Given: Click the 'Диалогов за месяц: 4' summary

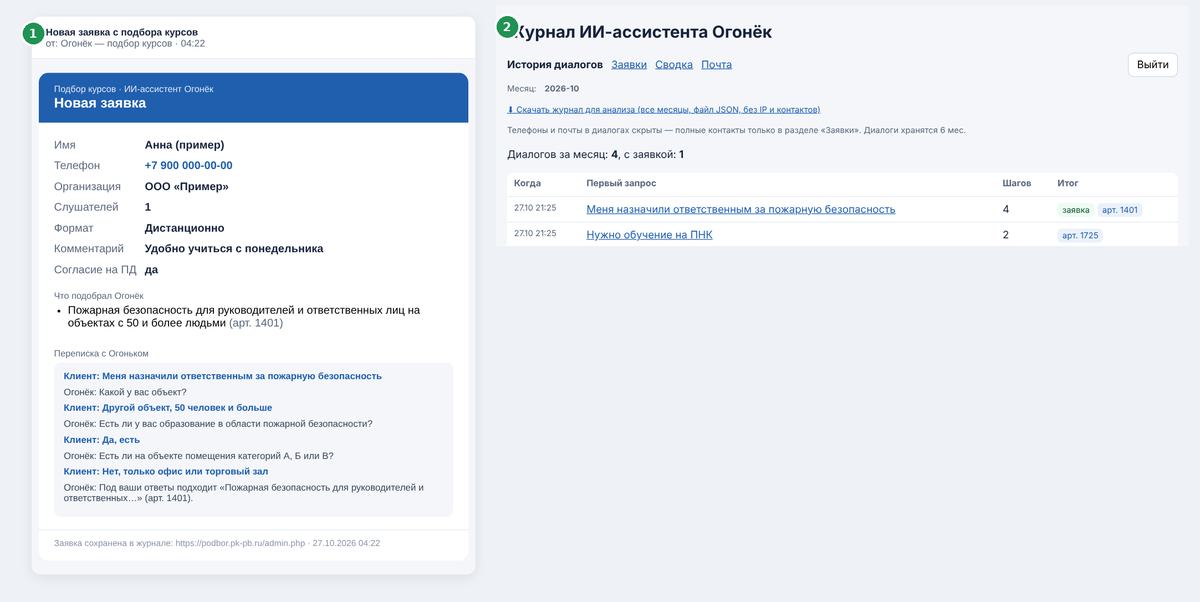Looking at the screenshot, I should pyautogui.click(x=596, y=154).
